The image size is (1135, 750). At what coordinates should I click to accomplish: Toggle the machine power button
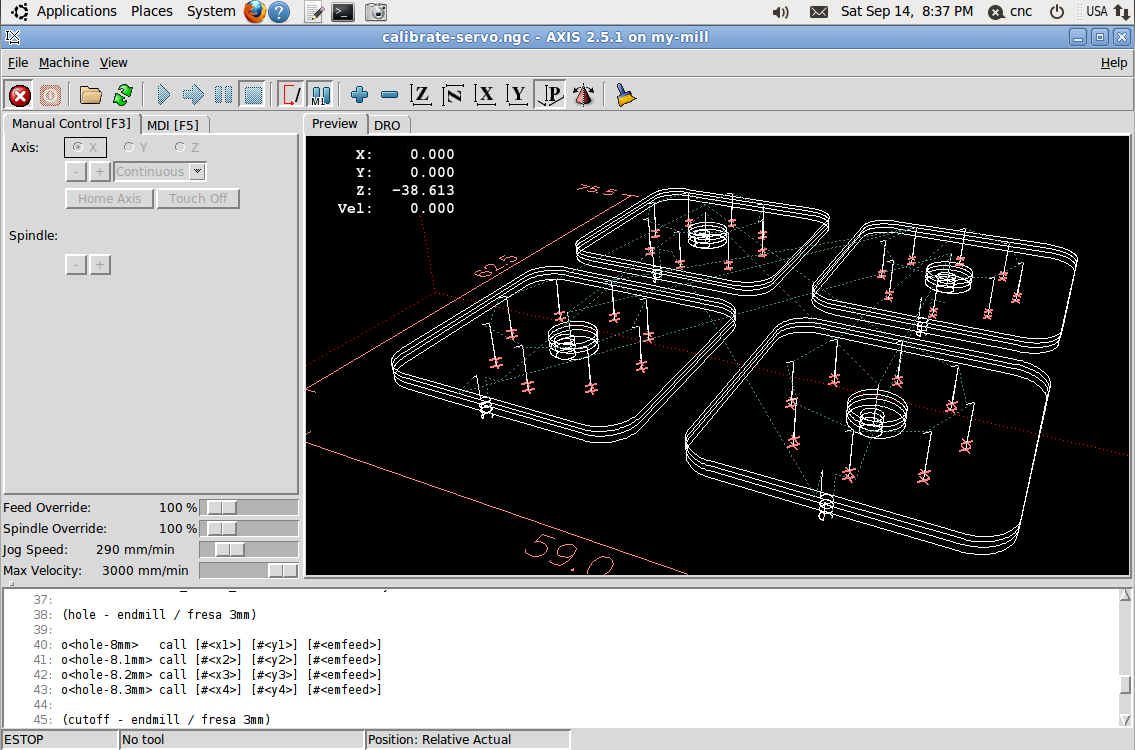click(x=50, y=95)
